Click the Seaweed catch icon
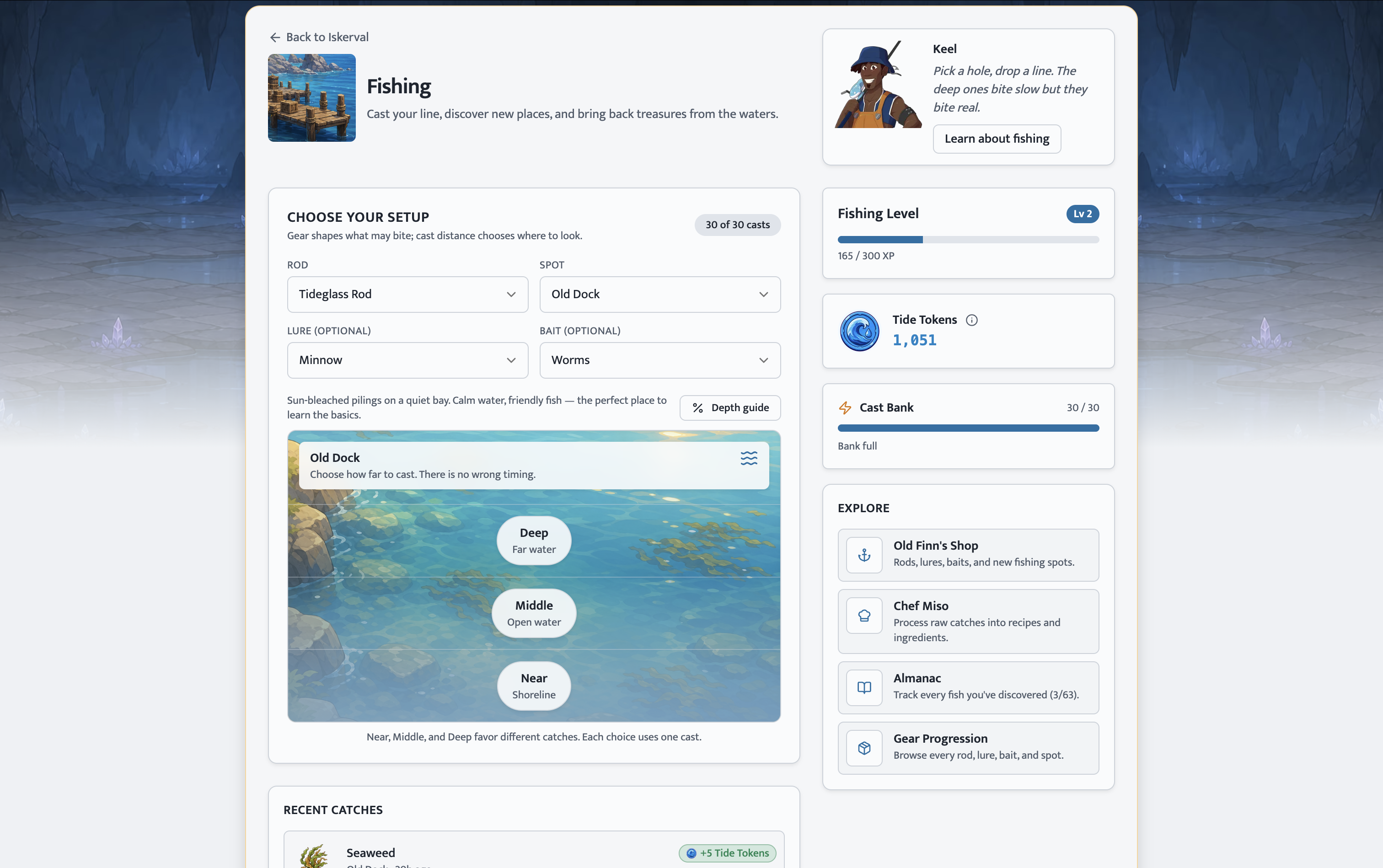This screenshot has height=868, width=1383. coord(314,855)
